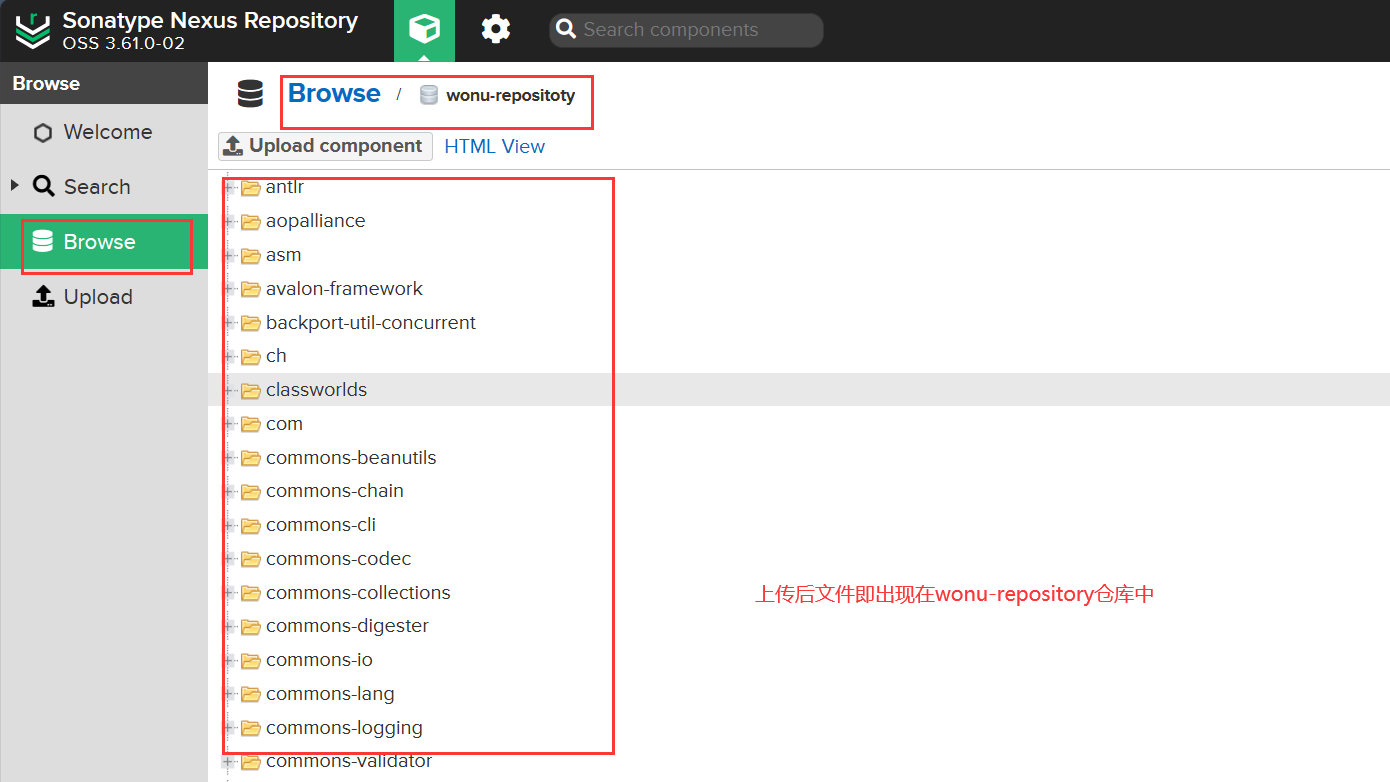The height and width of the screenshot is (782, 1390).
Task: Select the commons-logging folder label
Action: click(x=344, y=728)
